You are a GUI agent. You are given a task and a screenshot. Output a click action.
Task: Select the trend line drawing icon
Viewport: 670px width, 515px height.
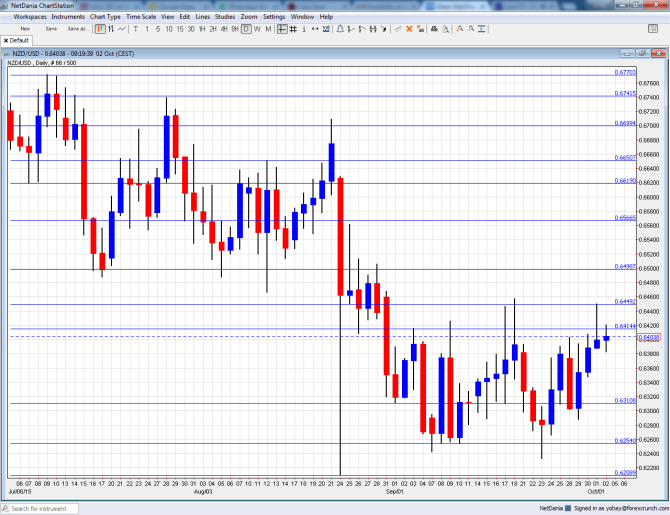coord(398,29)
